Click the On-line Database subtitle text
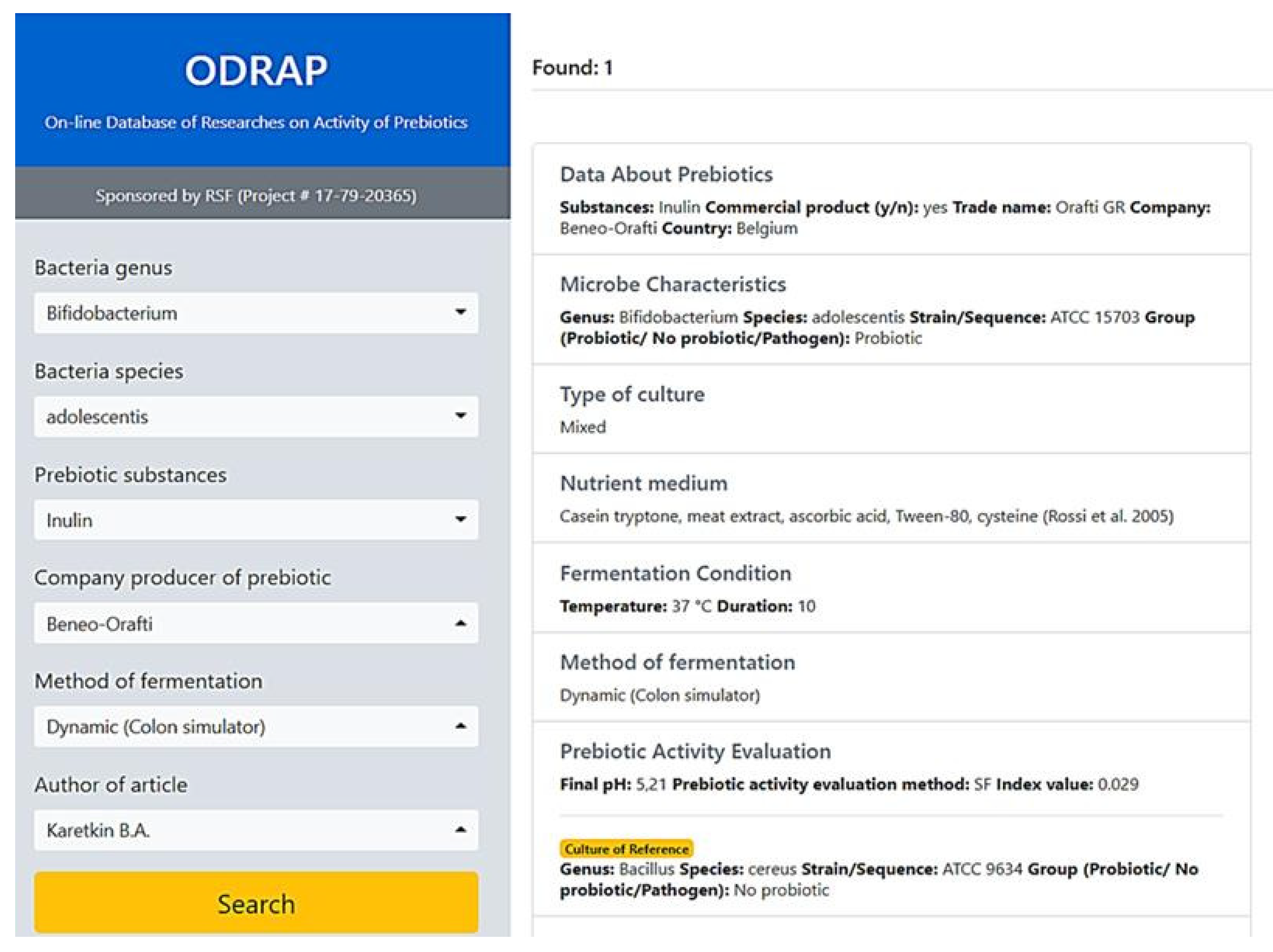The width and height of the screenshot is (1273, 952). click(x=256, y=123)
